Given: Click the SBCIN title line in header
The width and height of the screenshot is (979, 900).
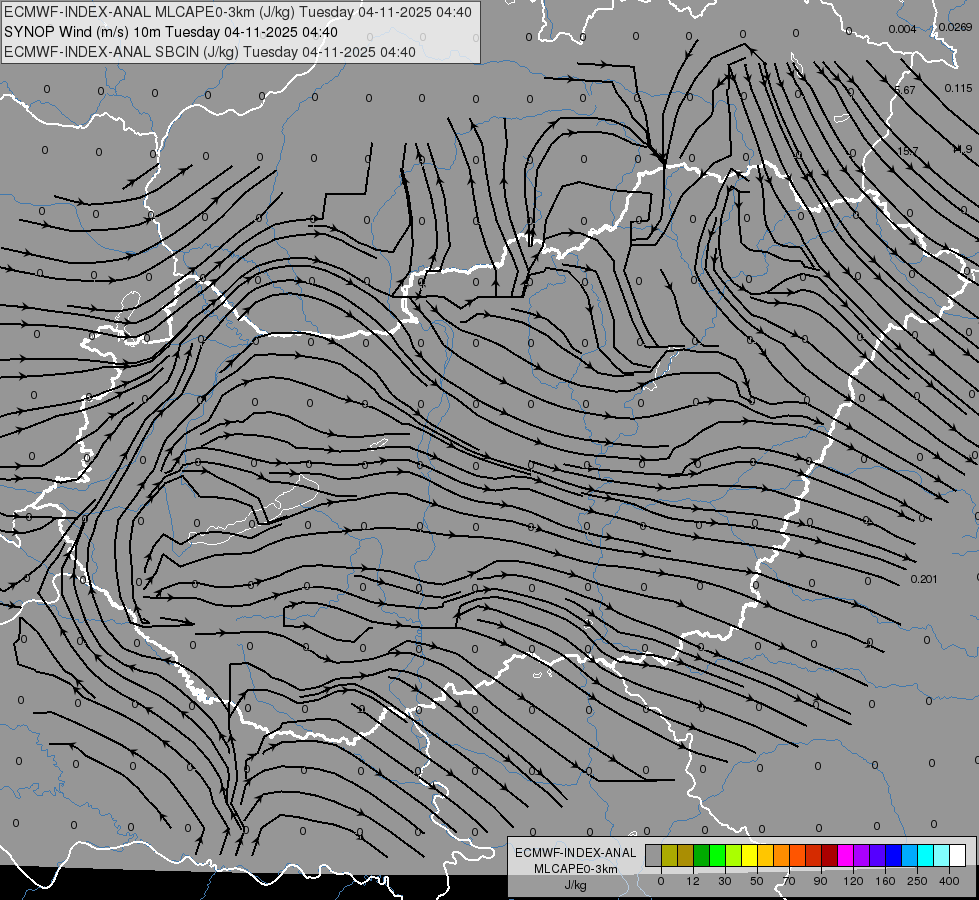Looking at the screenshot, I should click(x=210, y=52).
